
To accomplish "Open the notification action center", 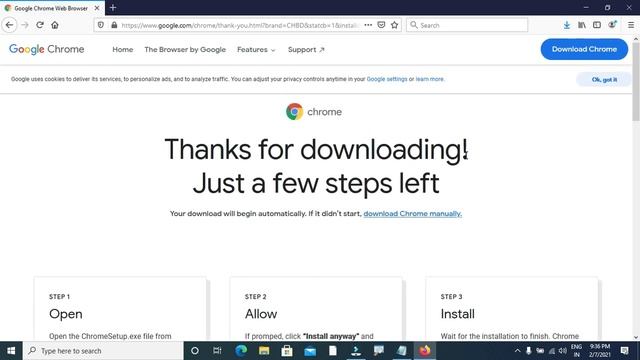I will (x=624, y=351).
